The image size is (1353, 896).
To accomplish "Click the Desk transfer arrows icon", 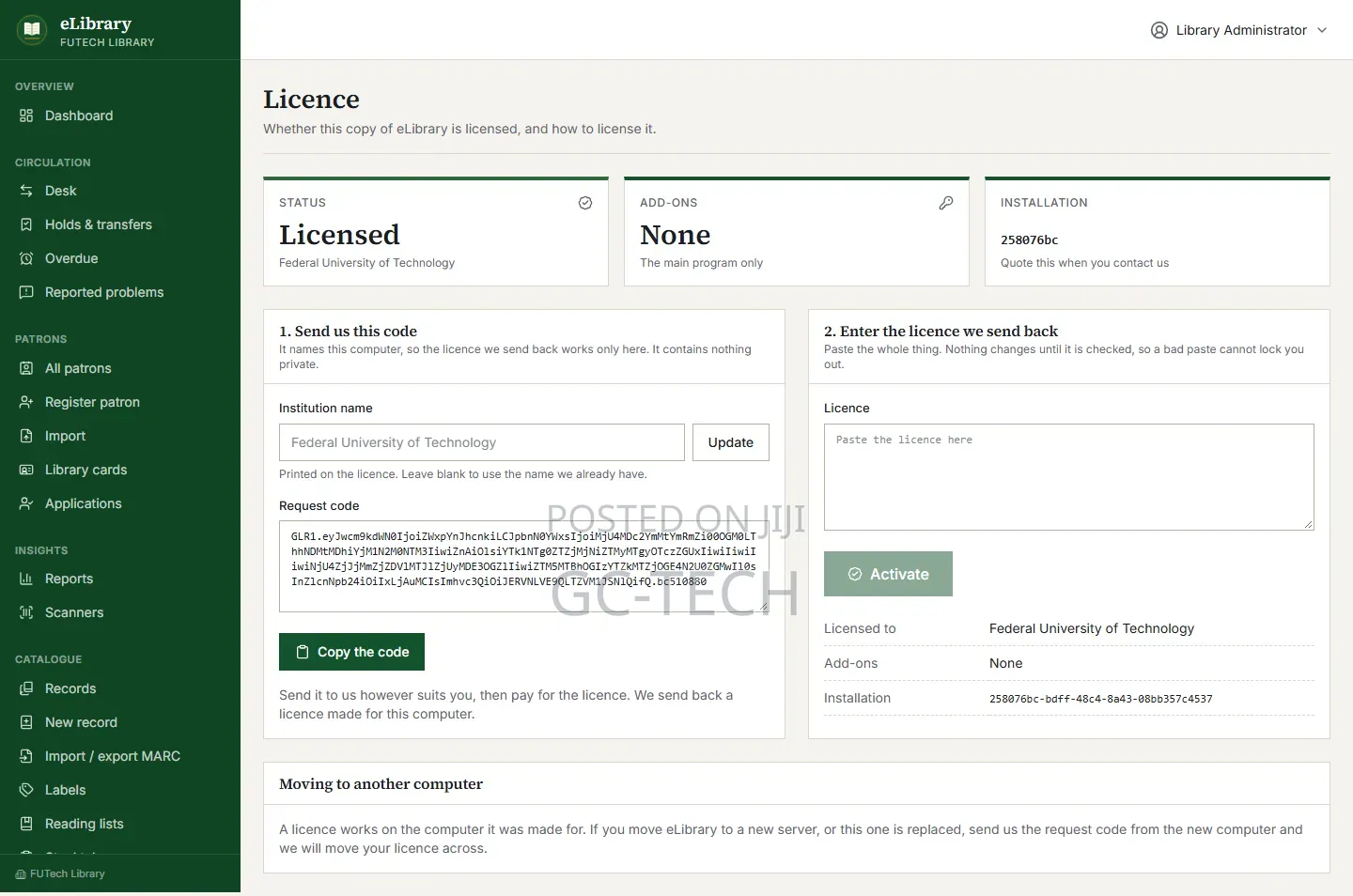I will [26, 191].
